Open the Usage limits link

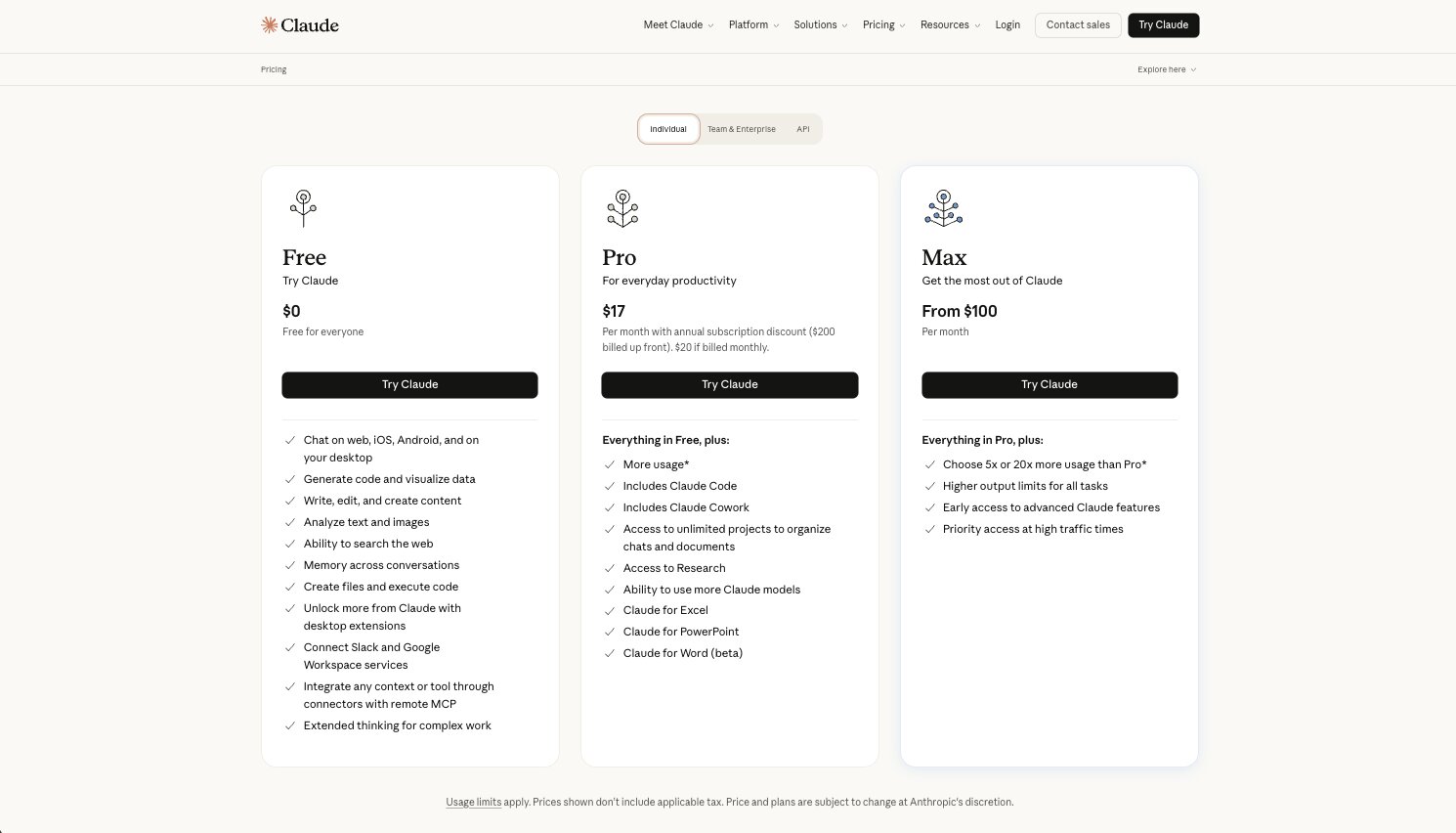point(474,803)
